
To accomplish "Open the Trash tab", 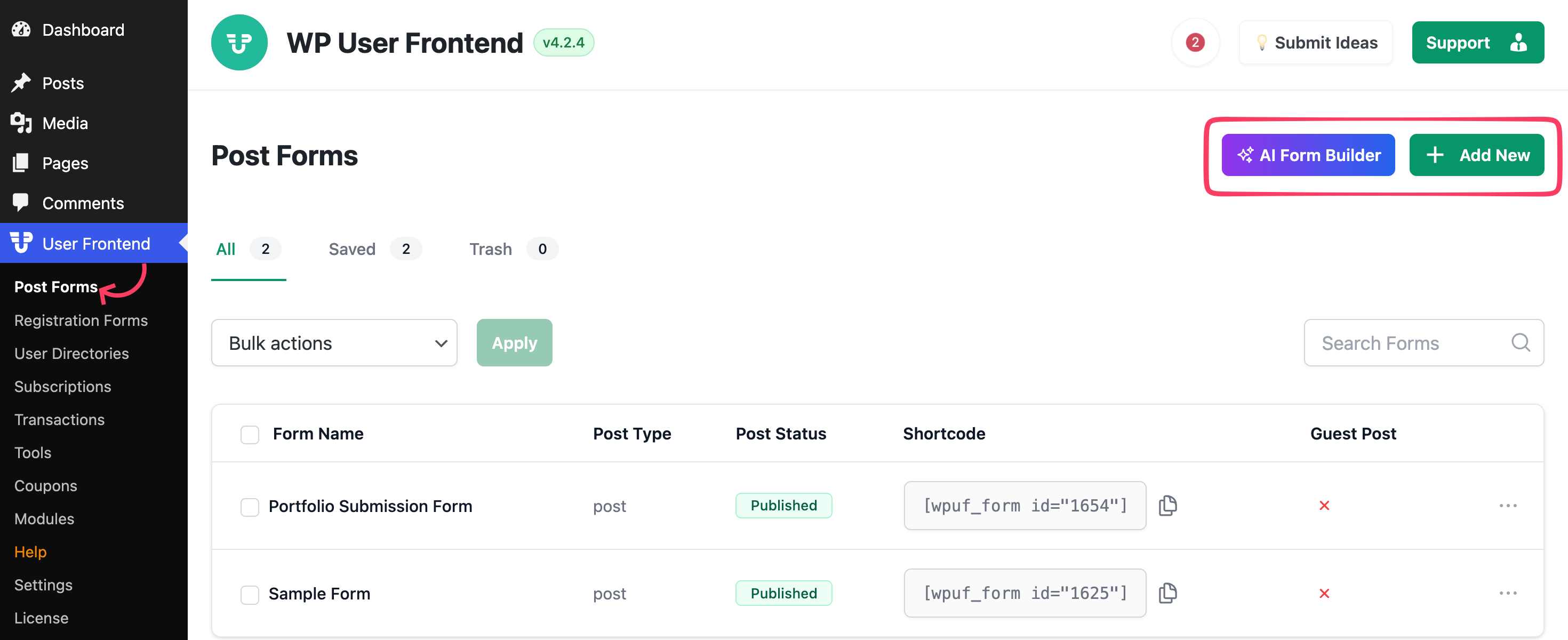I will click(x=490, y=249).
